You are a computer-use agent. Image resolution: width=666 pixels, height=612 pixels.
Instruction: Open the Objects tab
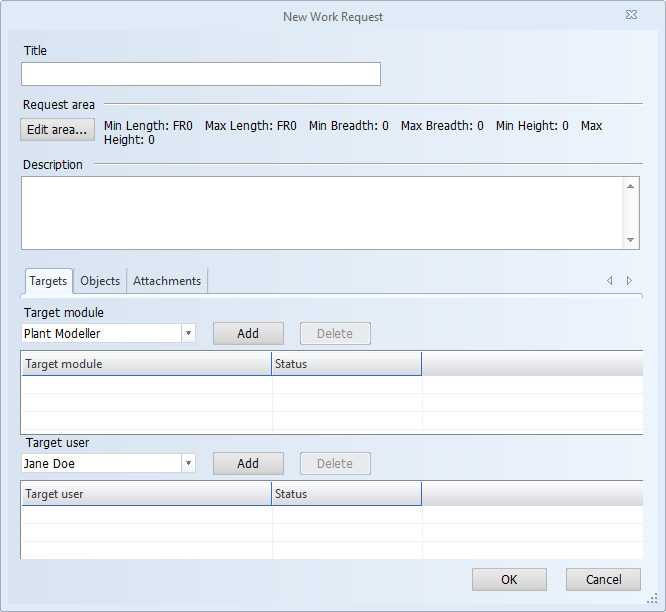(x=100, y=281)
